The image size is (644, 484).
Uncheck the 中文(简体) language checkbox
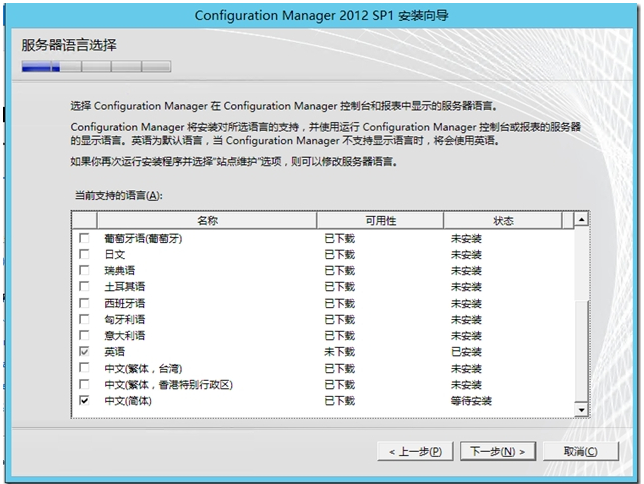pos(84,401)
